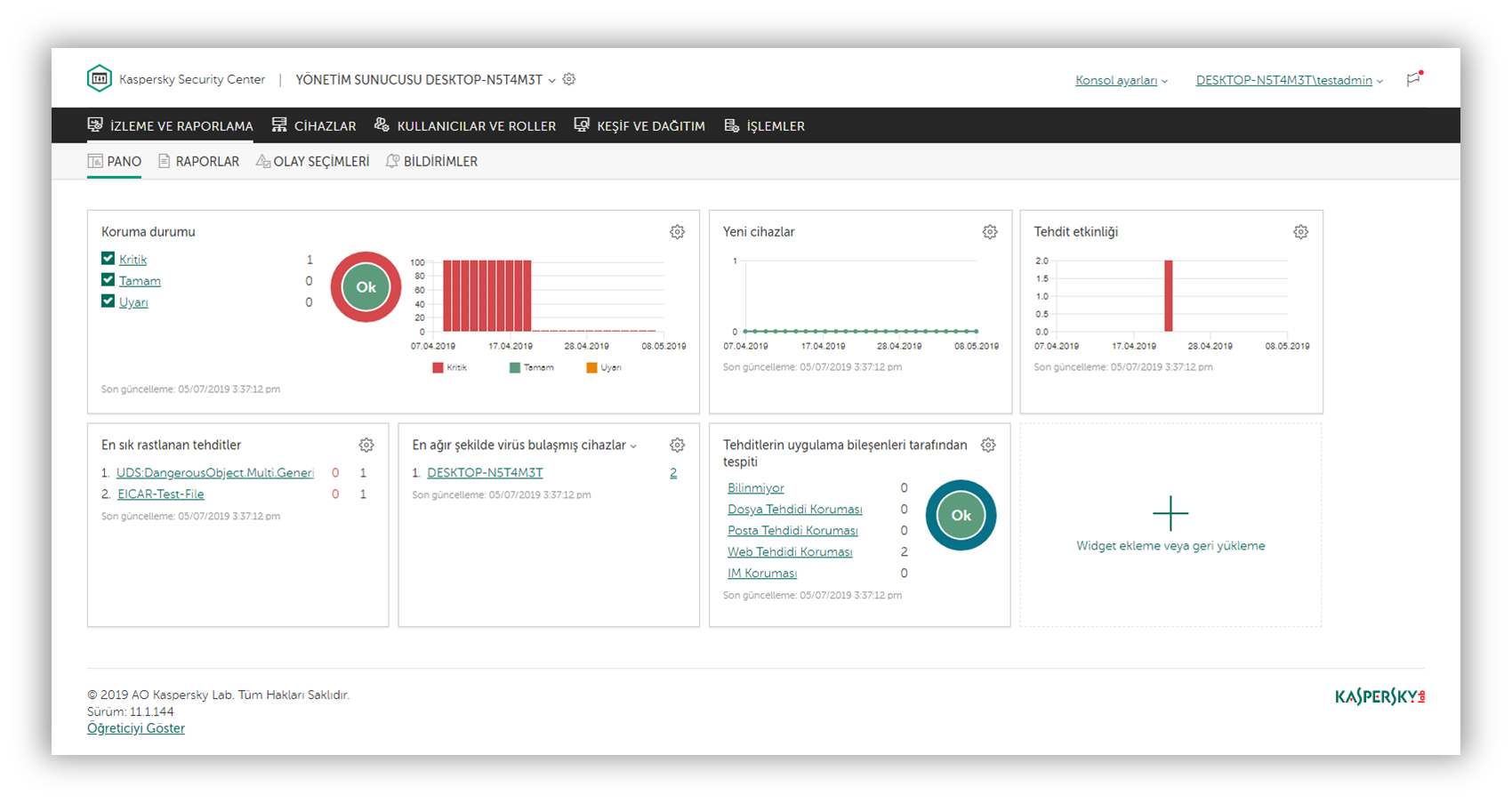The height and width of the screenshot is (803, 1512).
Task: Open the IM Koruması link
Action: click(762, 574)
